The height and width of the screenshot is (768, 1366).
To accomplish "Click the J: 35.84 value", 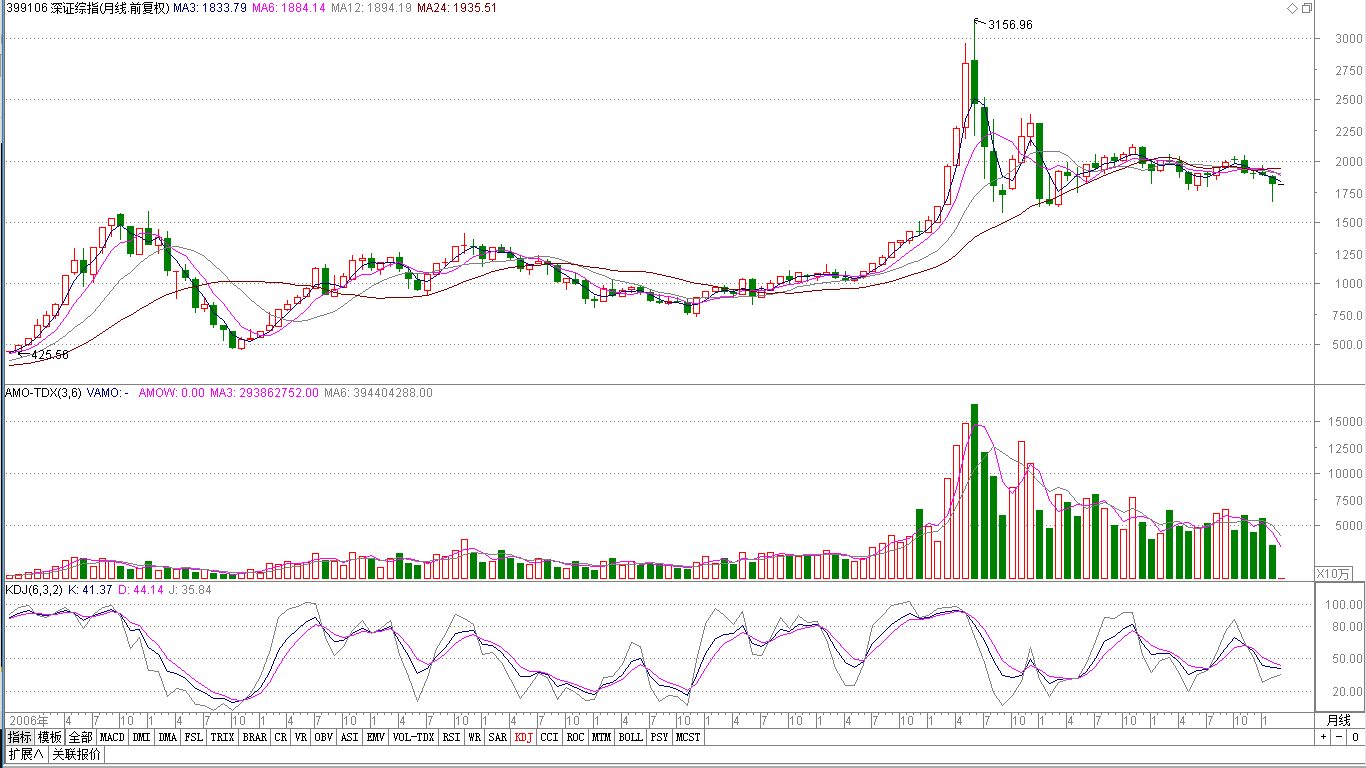I will tap(190, 590).
